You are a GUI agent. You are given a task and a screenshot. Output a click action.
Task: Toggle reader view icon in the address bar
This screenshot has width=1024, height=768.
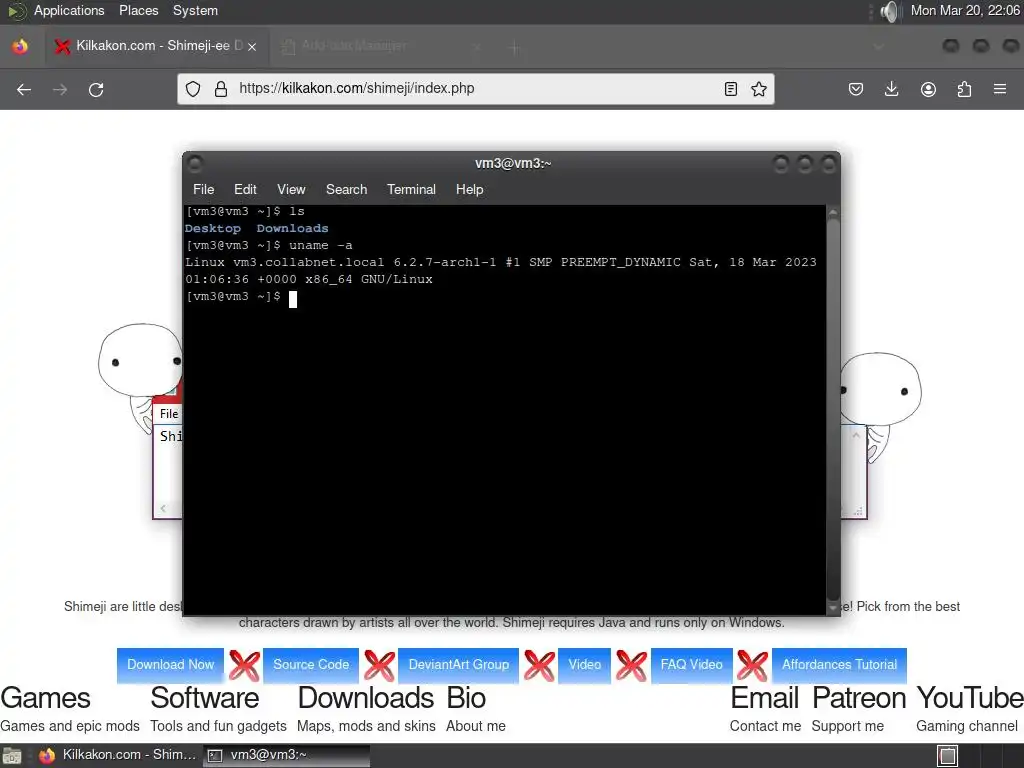tap(731, 89)
